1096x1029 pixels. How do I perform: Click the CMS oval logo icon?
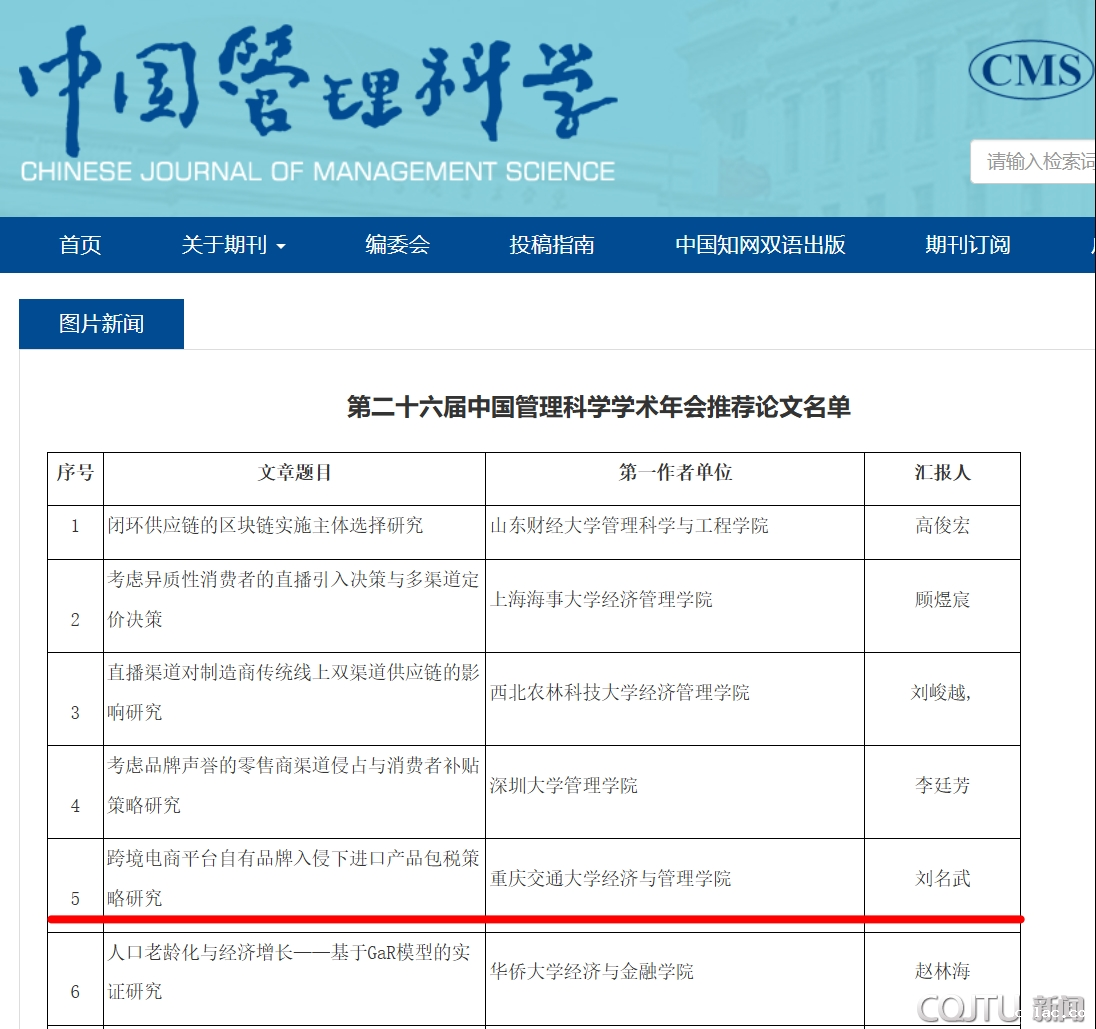[1032, 69]
